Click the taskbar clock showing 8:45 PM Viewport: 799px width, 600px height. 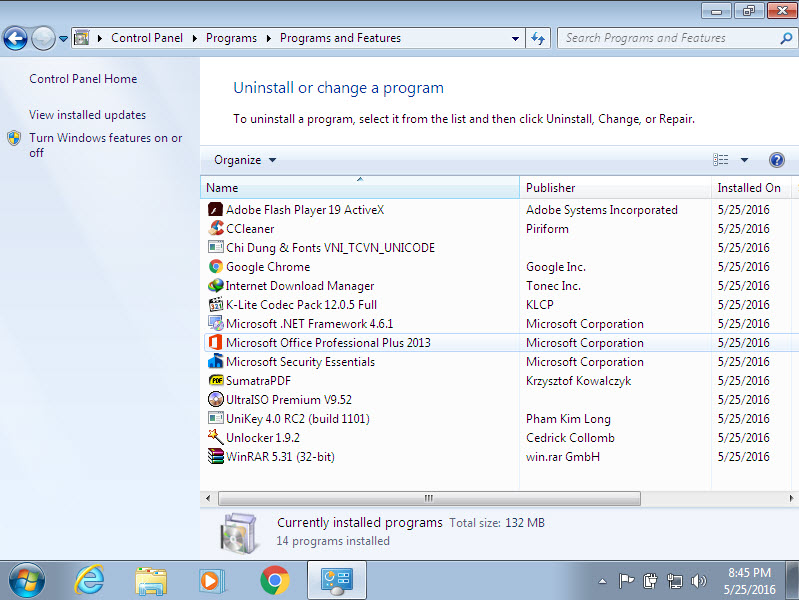pyautogui.click(x=750, y=581)
